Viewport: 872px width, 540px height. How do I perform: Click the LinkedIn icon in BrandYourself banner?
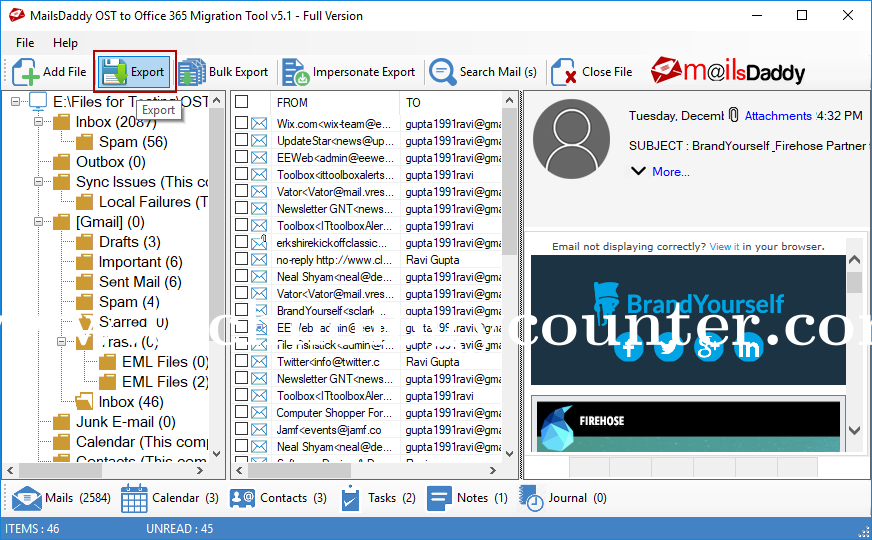[x=749, y=348]
